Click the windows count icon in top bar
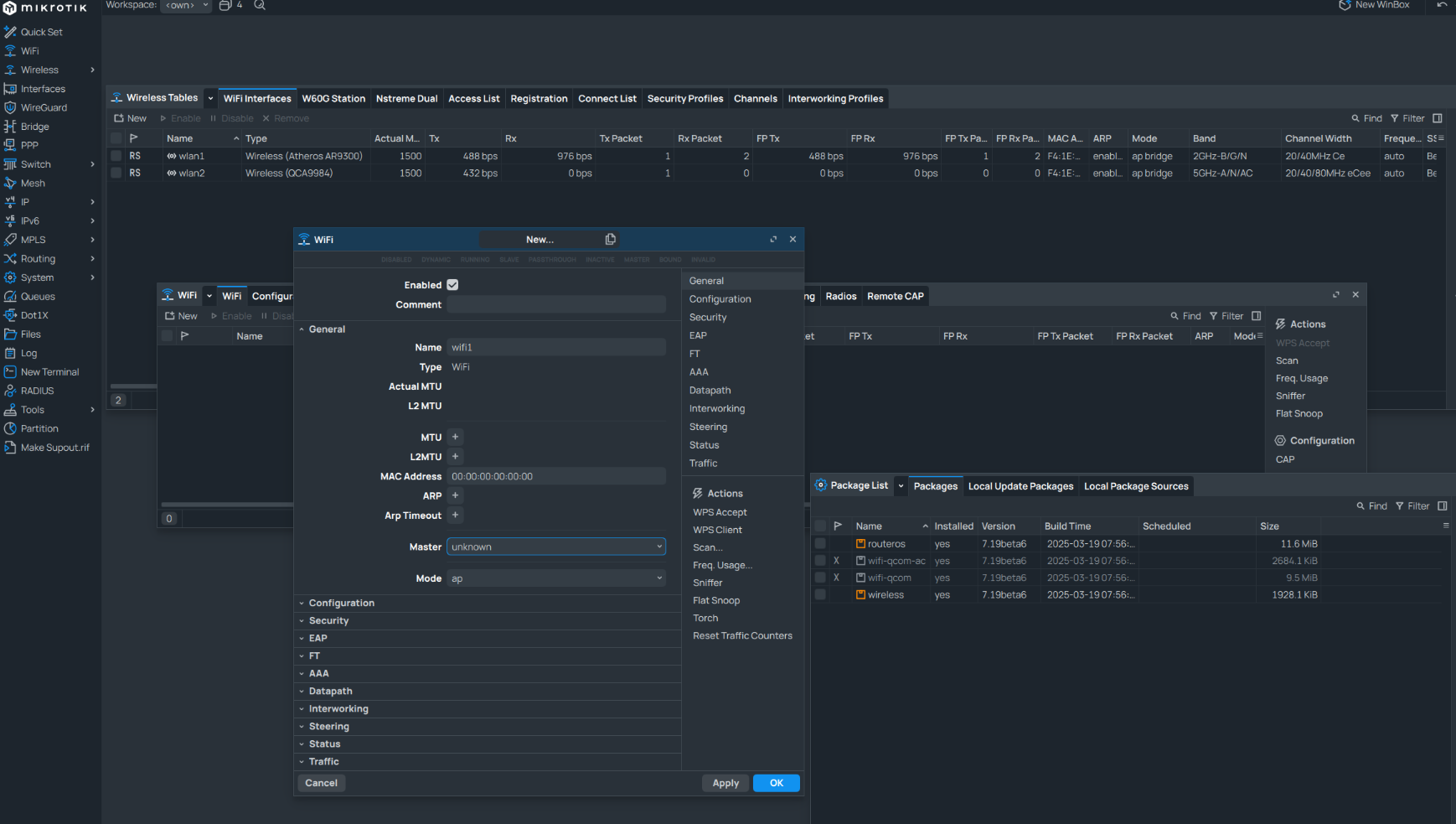1456x824 pixels. tap(230, 5)
